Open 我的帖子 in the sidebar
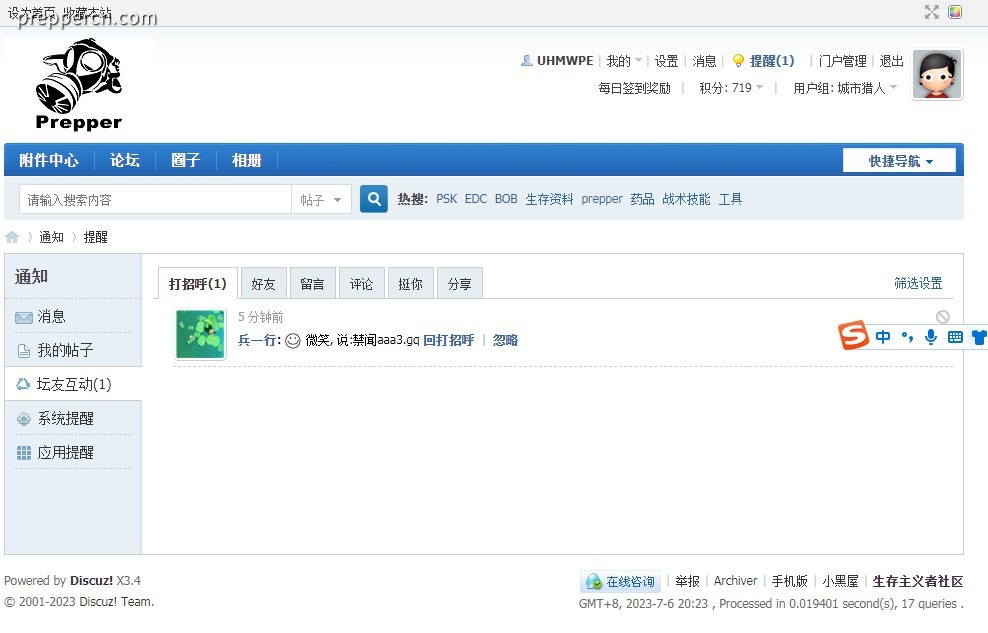This screenshot has width=988, height=633. 66,350
